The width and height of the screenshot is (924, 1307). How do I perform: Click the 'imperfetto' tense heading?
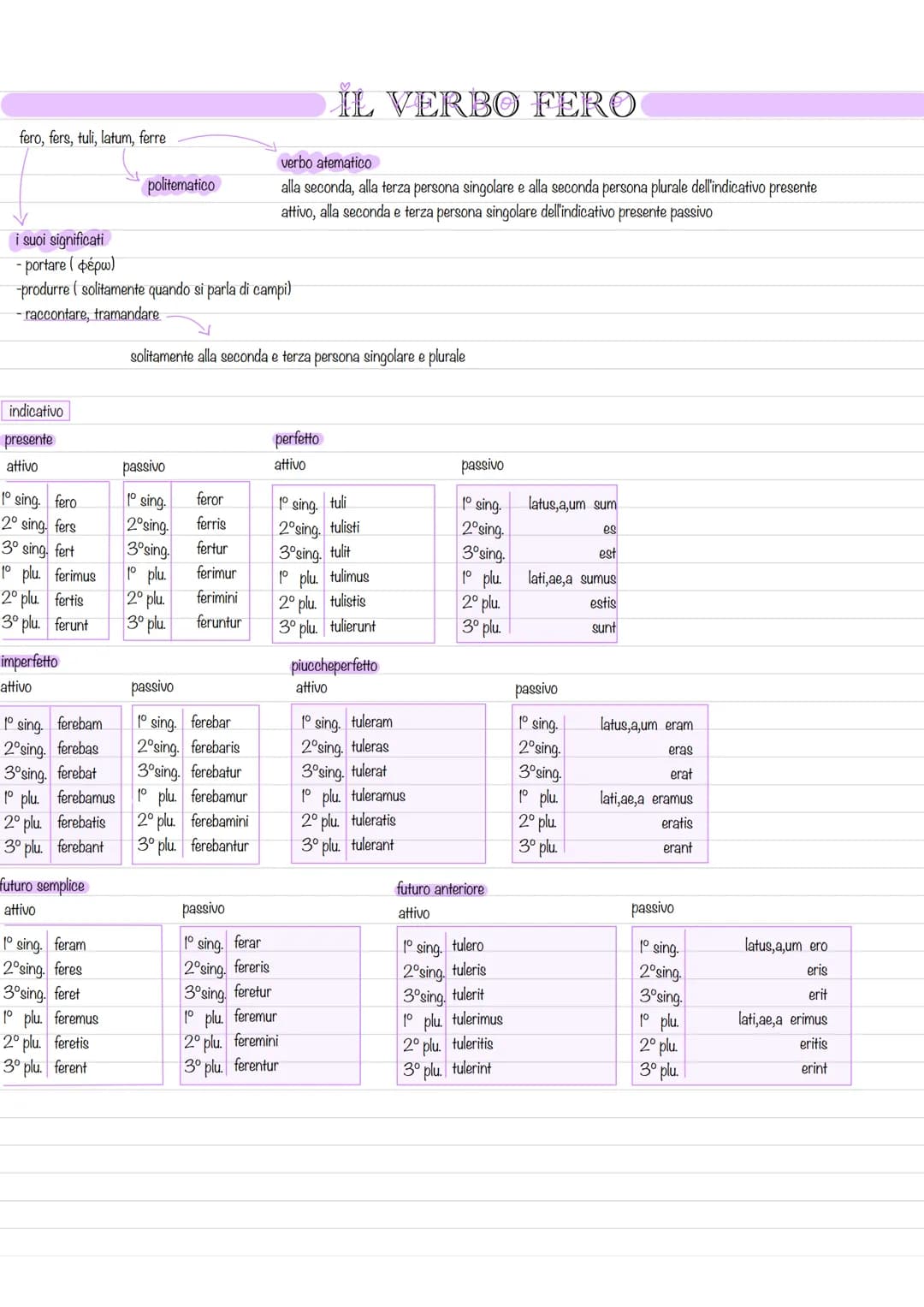click(x=30, y=662)
